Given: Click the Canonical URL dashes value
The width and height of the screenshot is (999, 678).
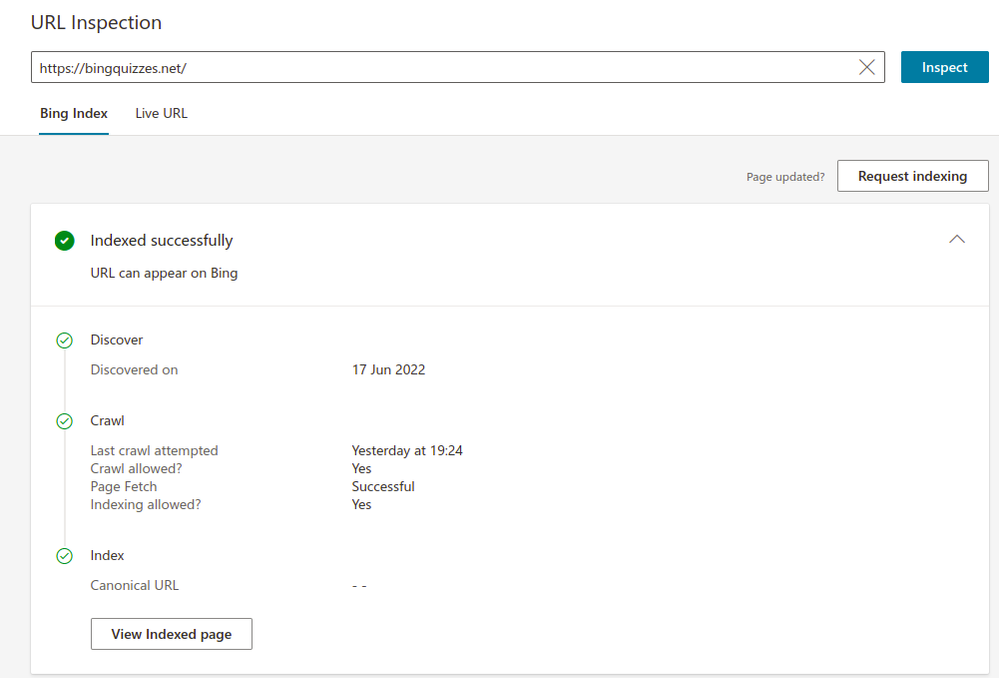Looking at the screenshot, I should tap(359, 586).
